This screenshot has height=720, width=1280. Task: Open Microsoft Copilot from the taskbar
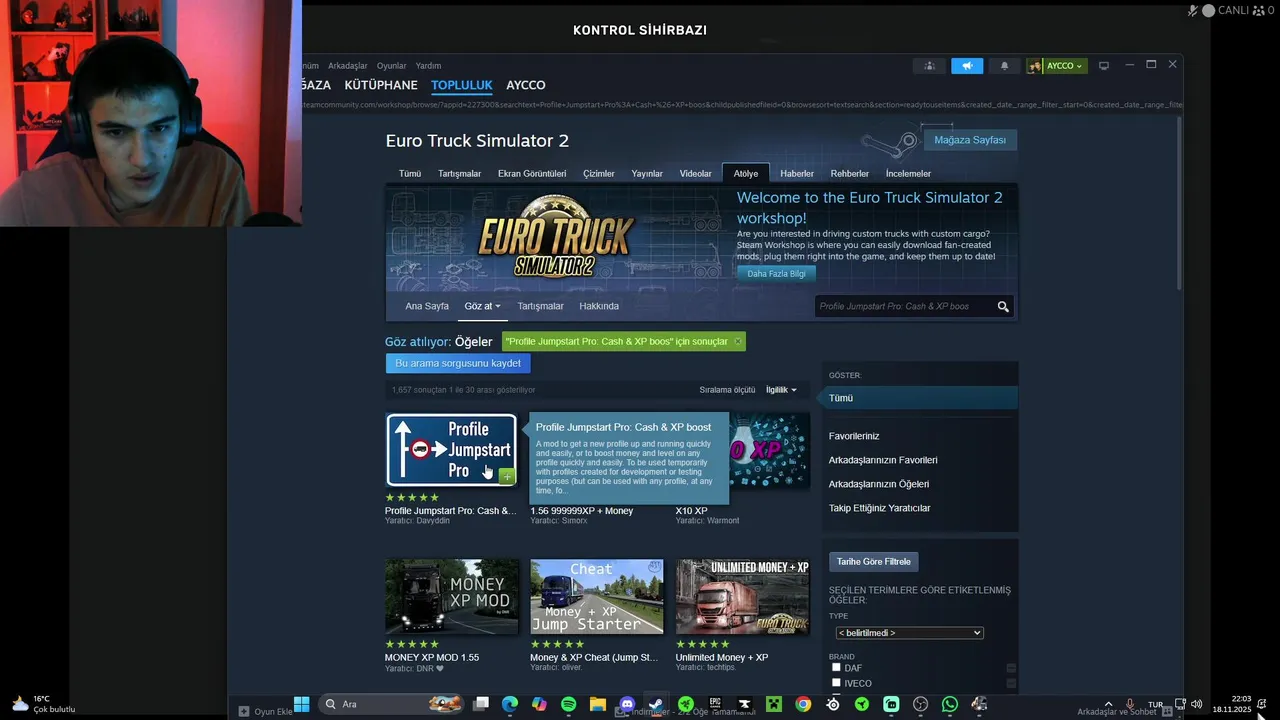[x=539, y=704]
